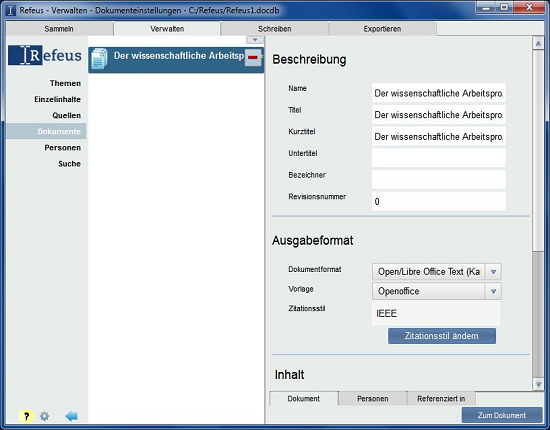Screen dimensions: 550x430
Task: Click the Untertitel input field
Action: point(438,157)
